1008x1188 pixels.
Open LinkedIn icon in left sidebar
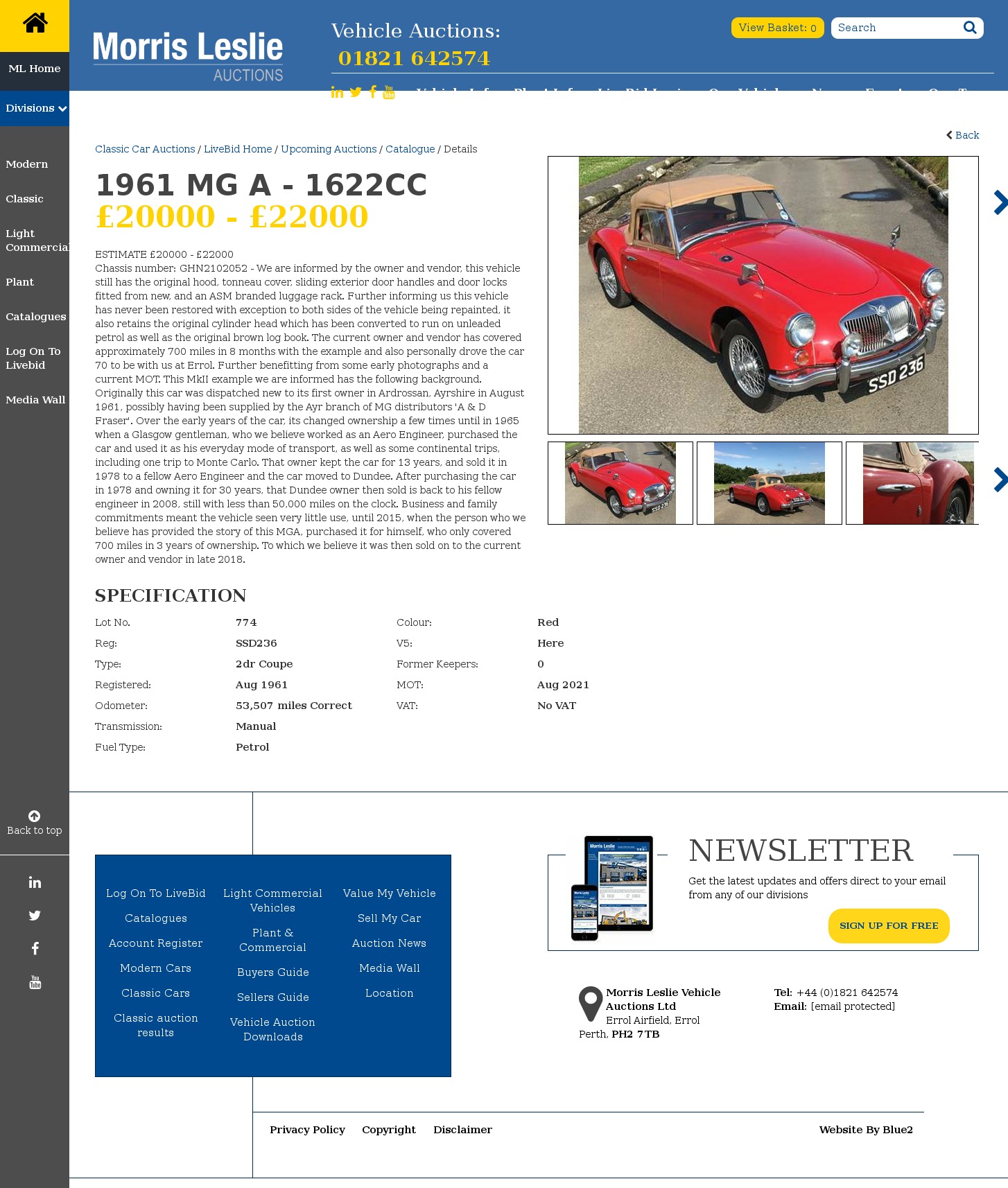click(35, 882)
